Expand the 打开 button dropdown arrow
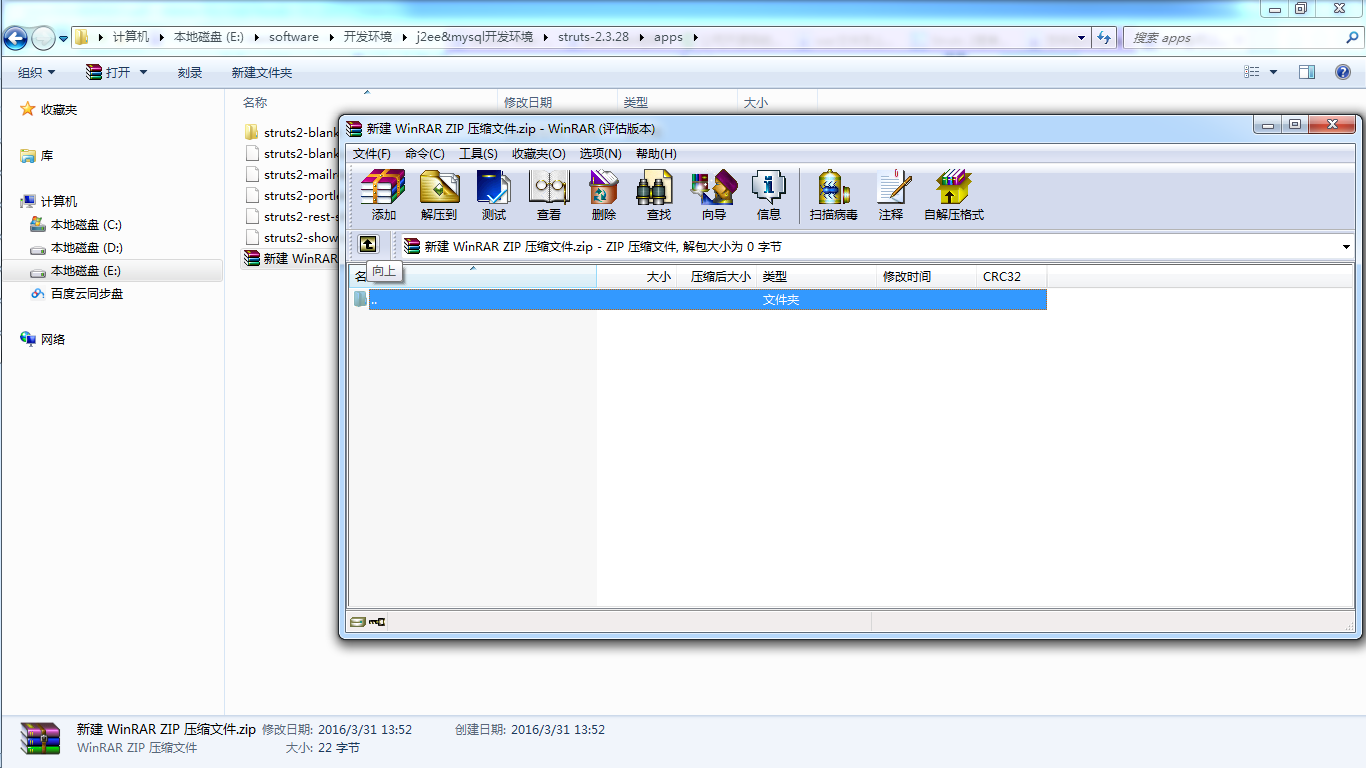 pos(143,72)
